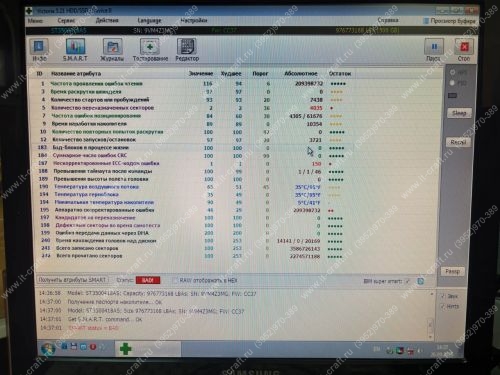Image resolution: width=500 pixels, height=375 pixels.
Task: Click raw value 4035 in reallocated row
Action: (x=316, y=108)
